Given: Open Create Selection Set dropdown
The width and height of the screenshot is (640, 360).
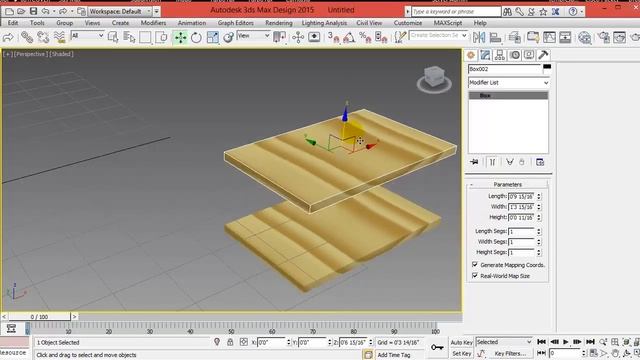Looking at the screenshot, I should [x=438, y=36].
